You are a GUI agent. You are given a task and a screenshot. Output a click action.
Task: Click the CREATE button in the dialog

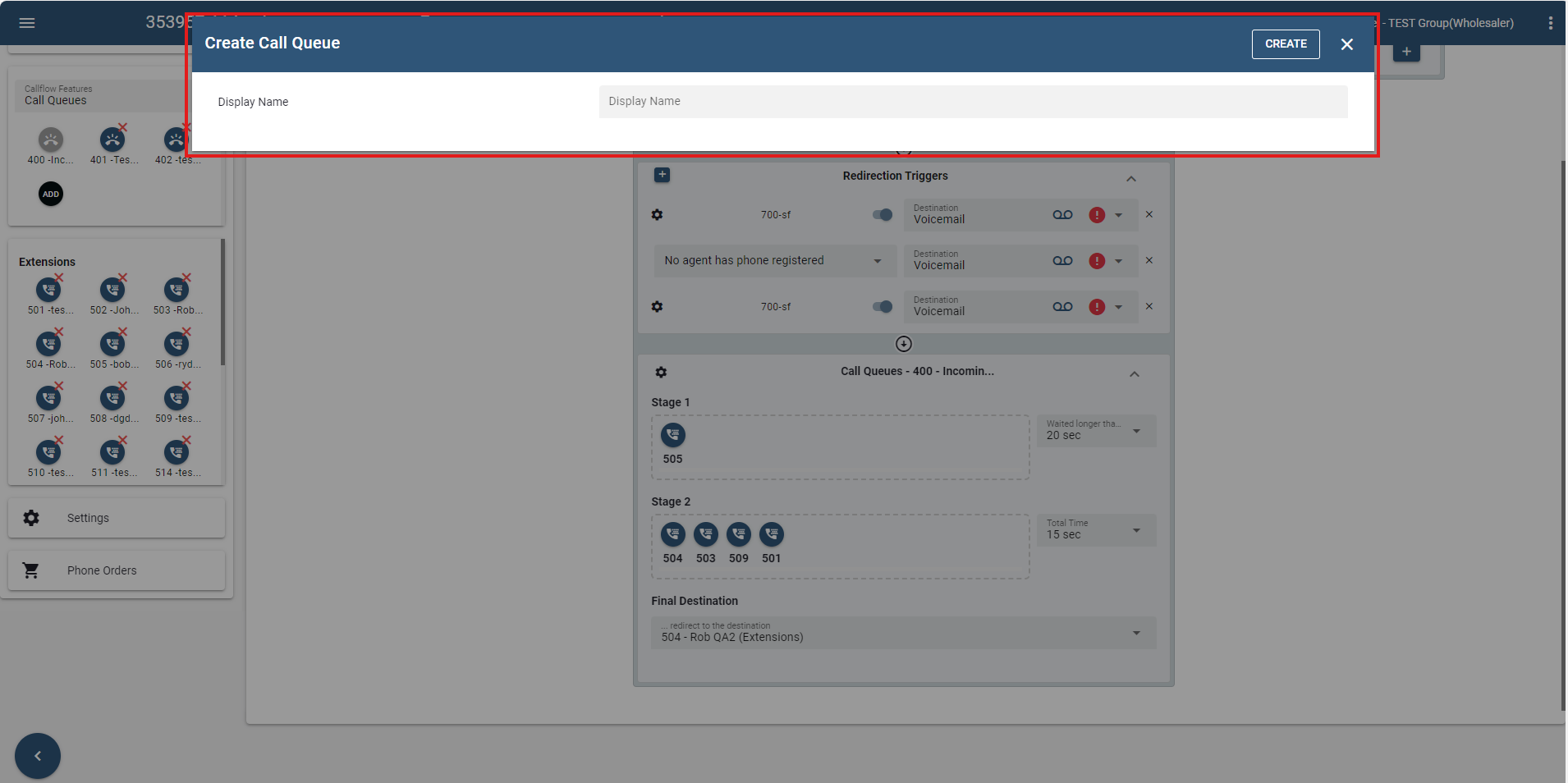coord(1285,44)
